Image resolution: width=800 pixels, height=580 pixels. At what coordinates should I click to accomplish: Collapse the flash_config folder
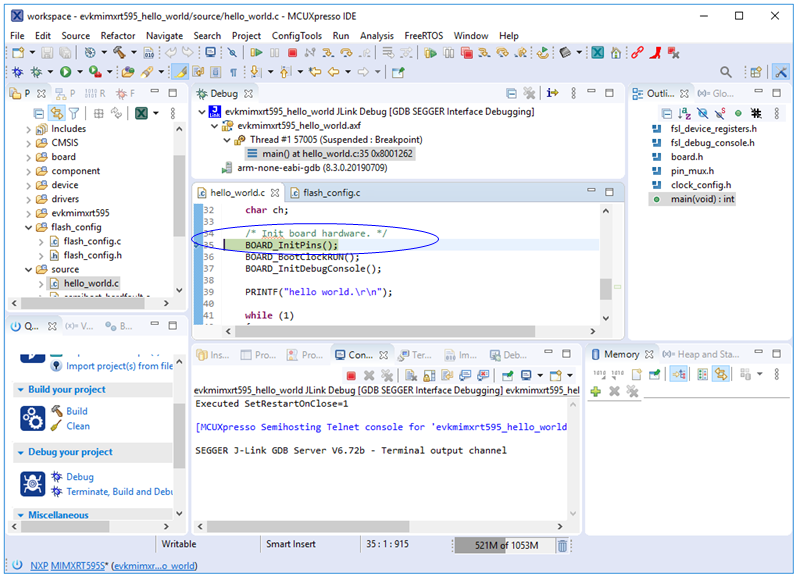pos(29,227)
